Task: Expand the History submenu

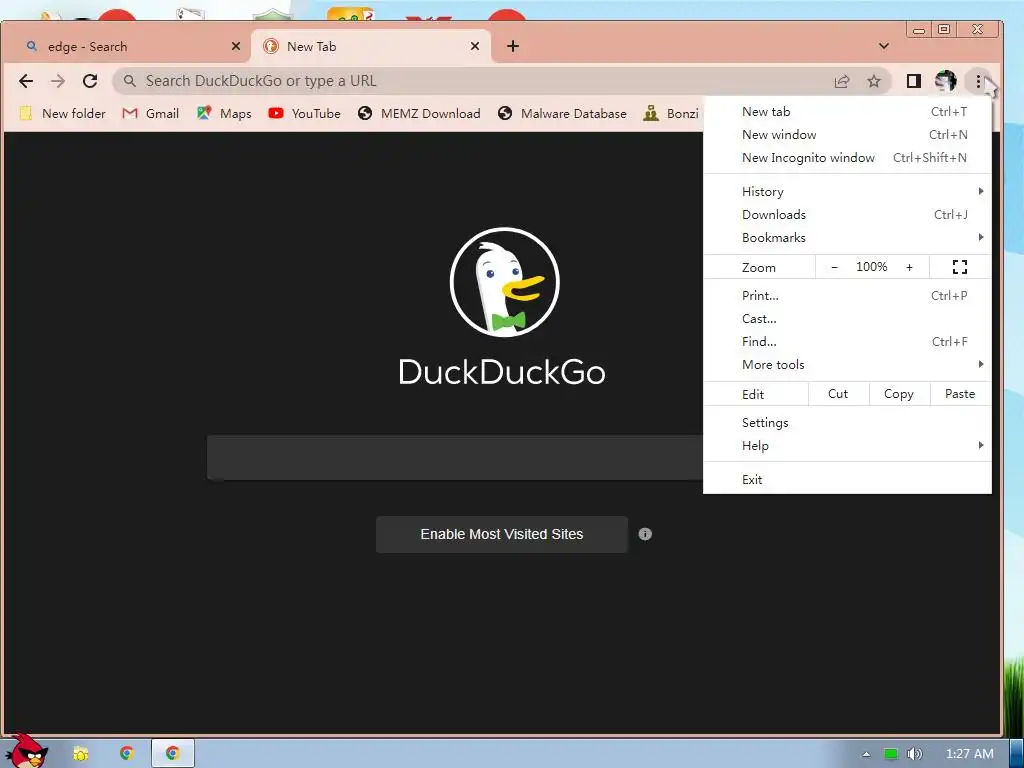Action: point(847,191)
